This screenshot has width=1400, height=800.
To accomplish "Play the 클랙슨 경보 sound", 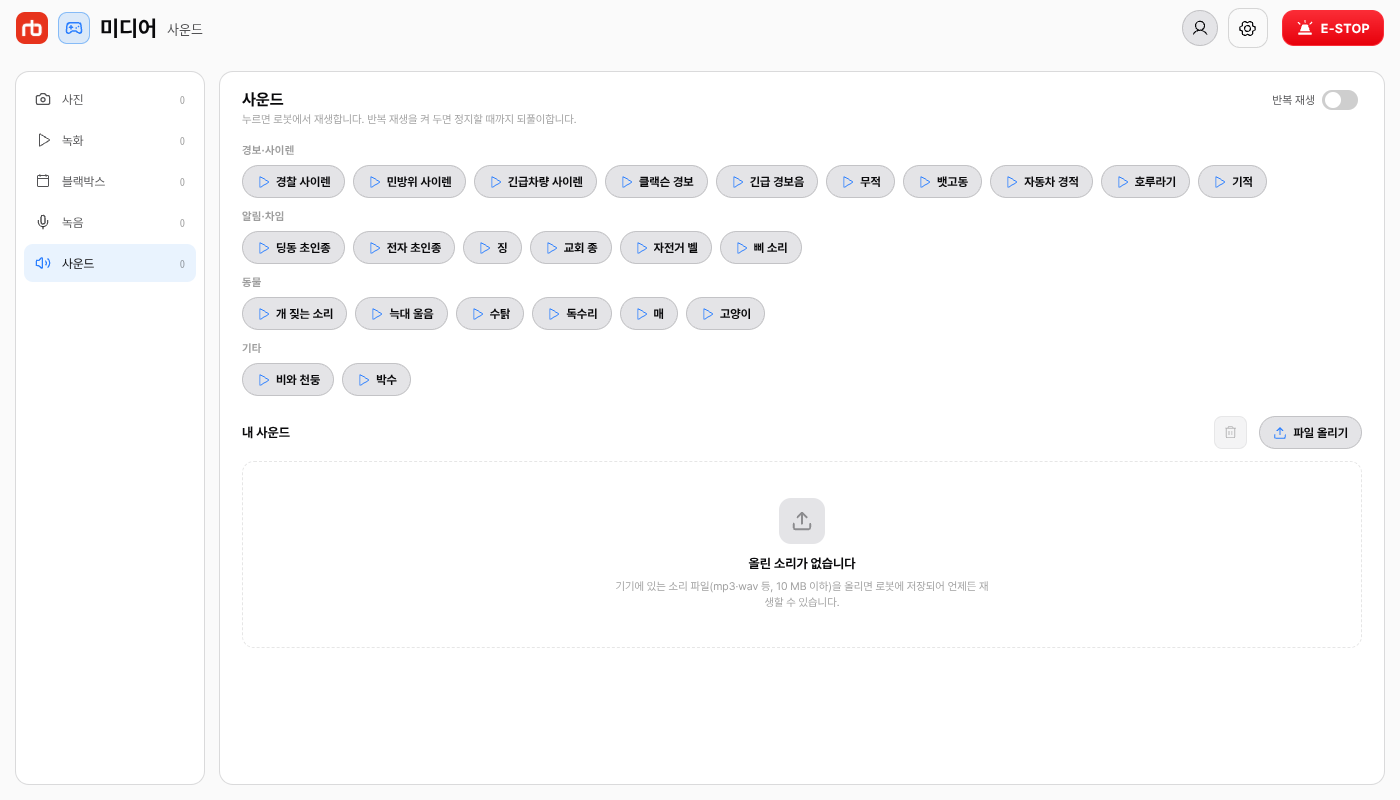I will pyautogui.click(x=656, y=182).
